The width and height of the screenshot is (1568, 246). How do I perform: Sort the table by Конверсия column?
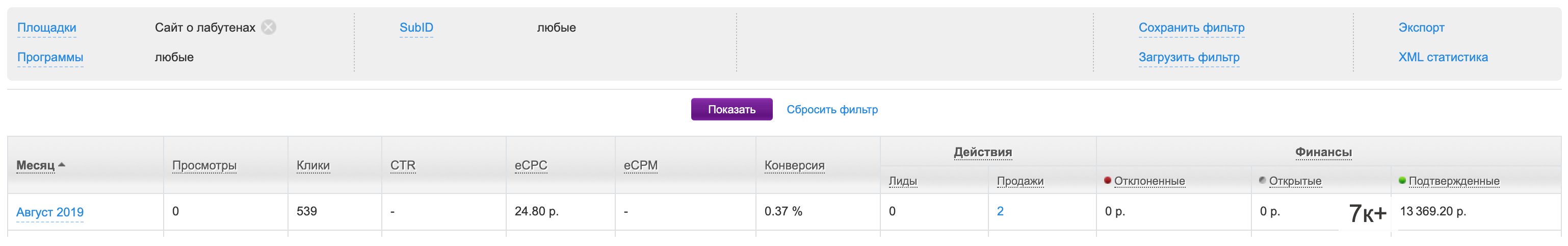point(794,166)
